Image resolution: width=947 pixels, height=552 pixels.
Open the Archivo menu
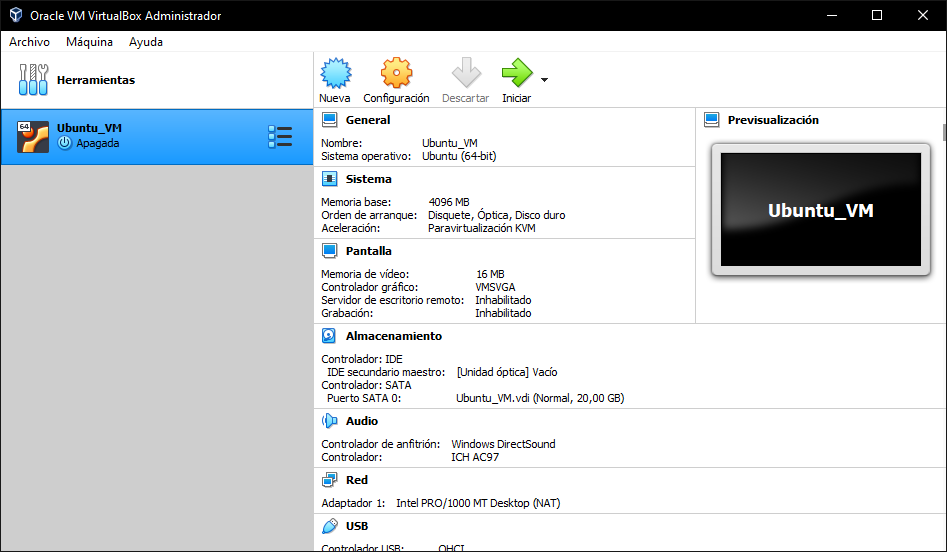click(x=30, y=42)
